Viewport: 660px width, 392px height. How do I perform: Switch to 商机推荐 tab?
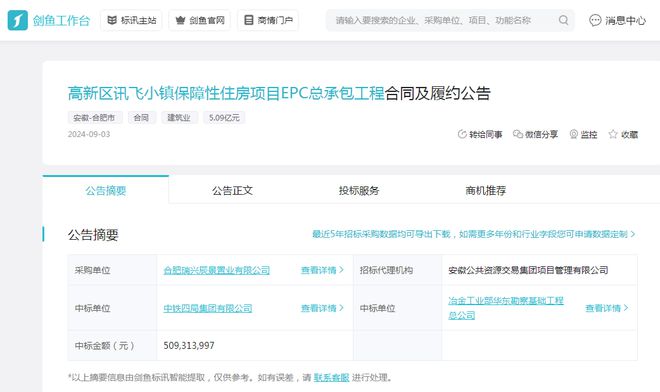(x=486, y=190)
